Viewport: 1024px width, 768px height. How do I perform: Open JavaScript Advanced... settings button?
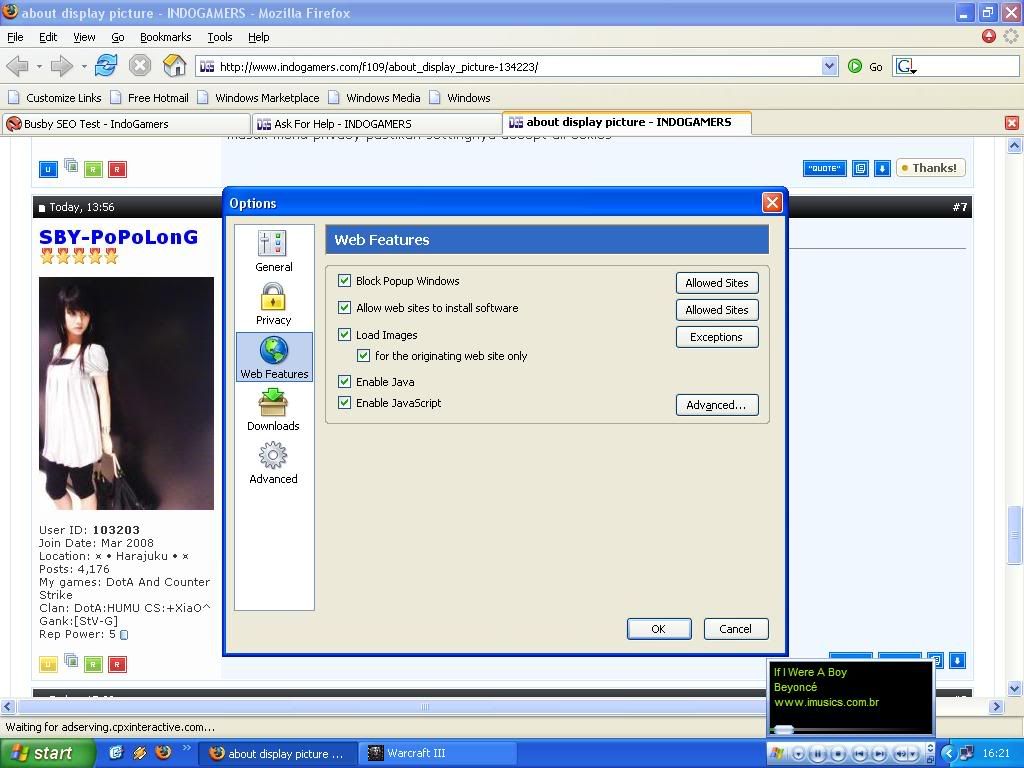pos(716,405)
